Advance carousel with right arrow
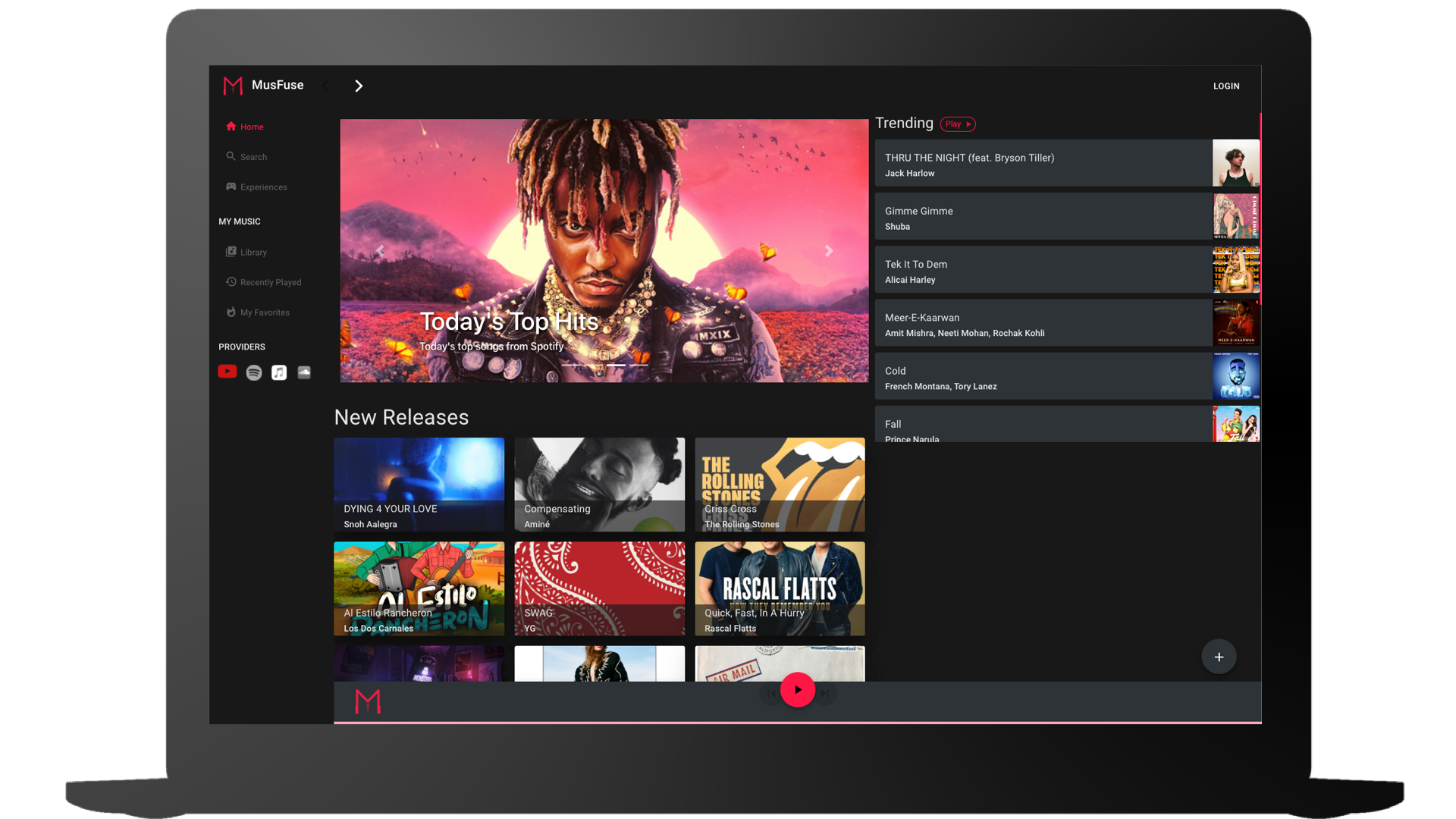 pos(829,251)
